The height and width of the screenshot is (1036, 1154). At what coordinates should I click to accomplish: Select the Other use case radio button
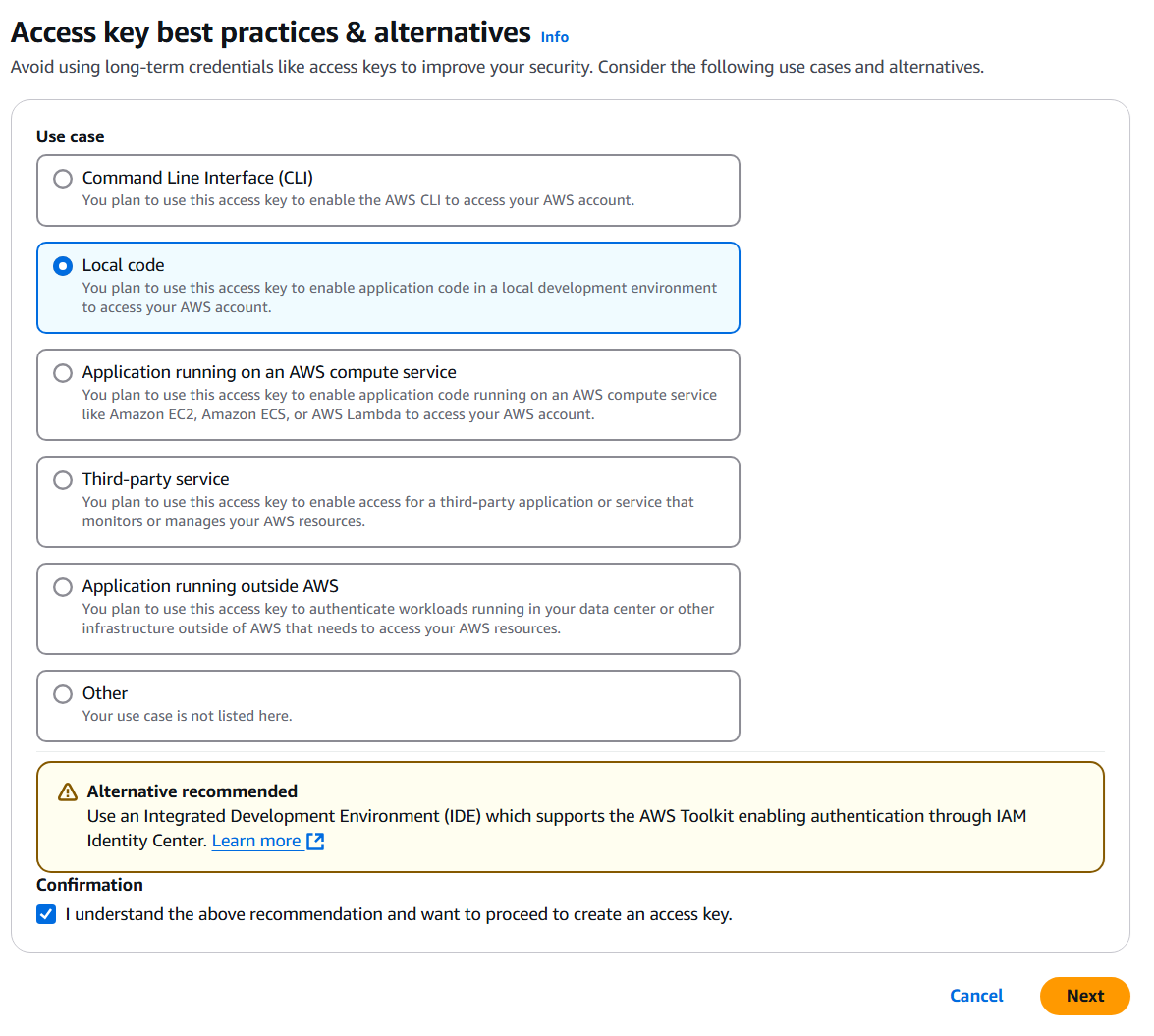pos(63,694)
